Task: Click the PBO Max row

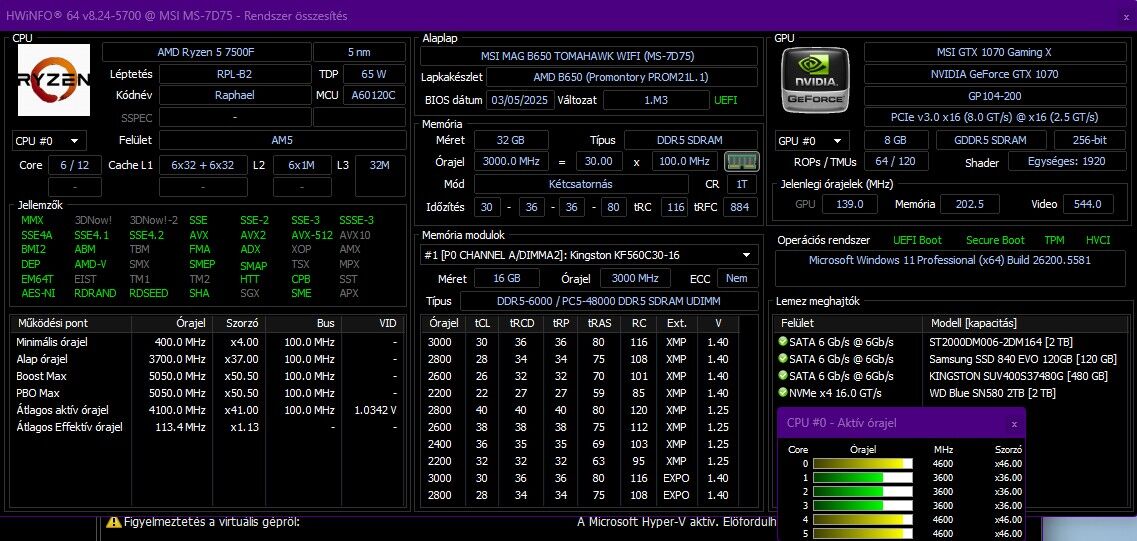Action: [207, 393]
